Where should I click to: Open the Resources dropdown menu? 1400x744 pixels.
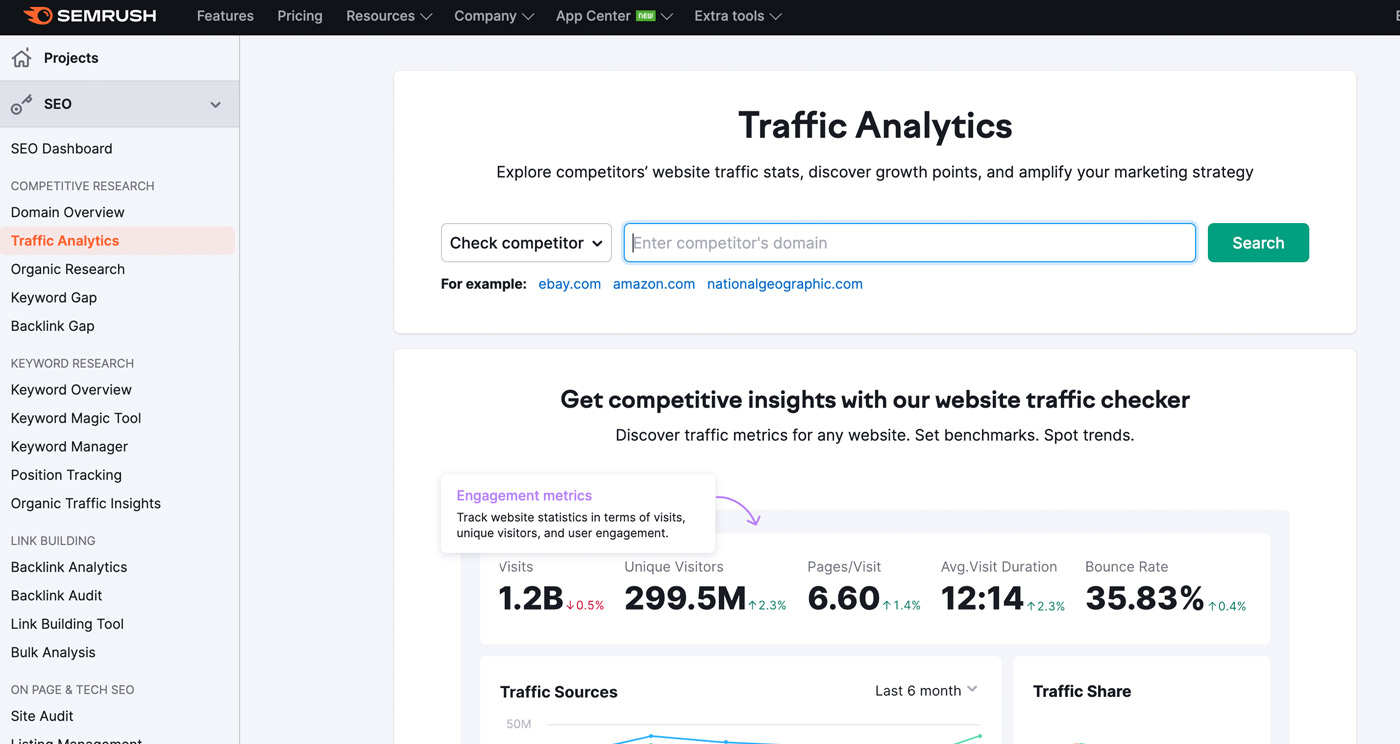[x=389, y=16]
